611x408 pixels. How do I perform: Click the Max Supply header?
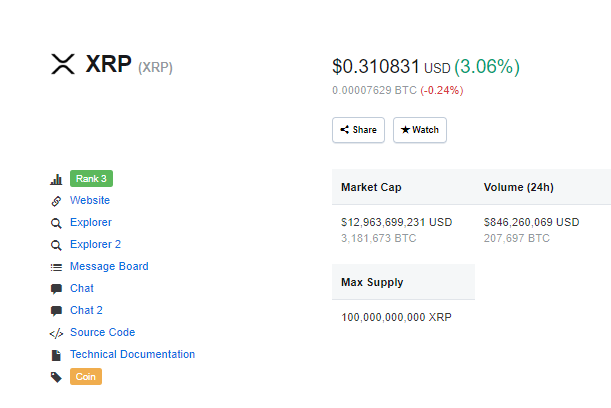372,283
